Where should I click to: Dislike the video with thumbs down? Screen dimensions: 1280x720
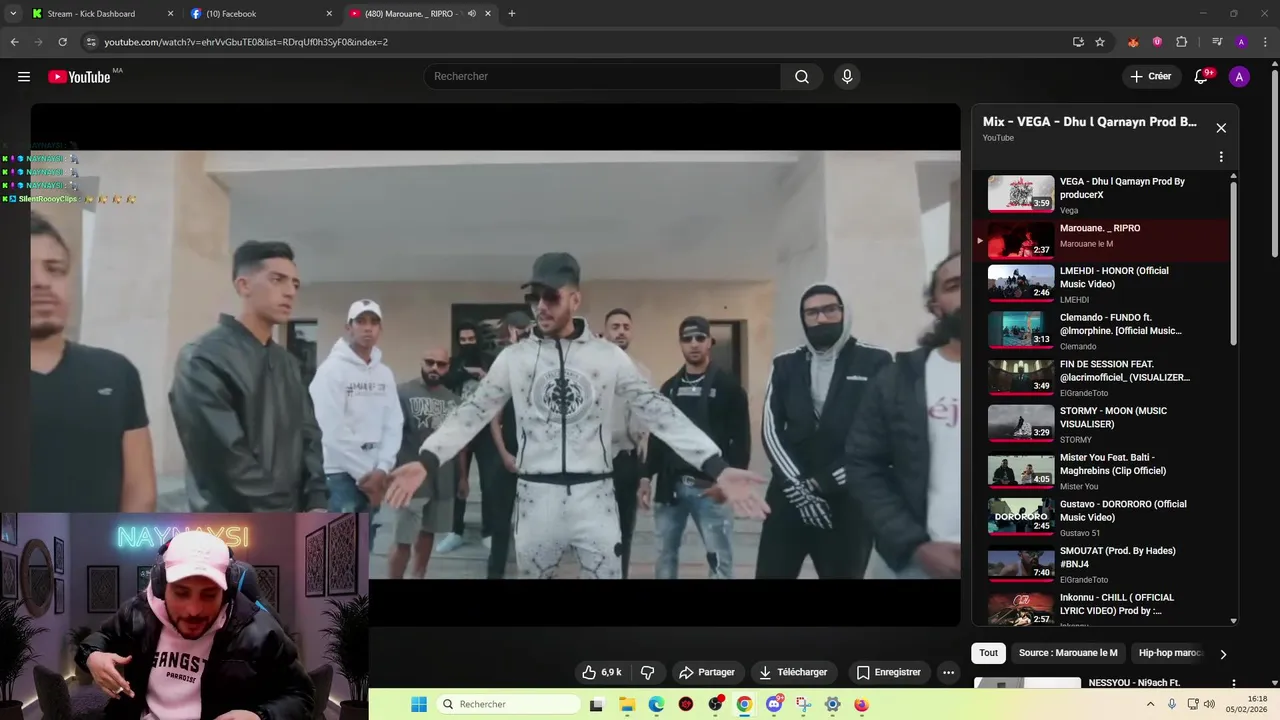pos(647,672)
